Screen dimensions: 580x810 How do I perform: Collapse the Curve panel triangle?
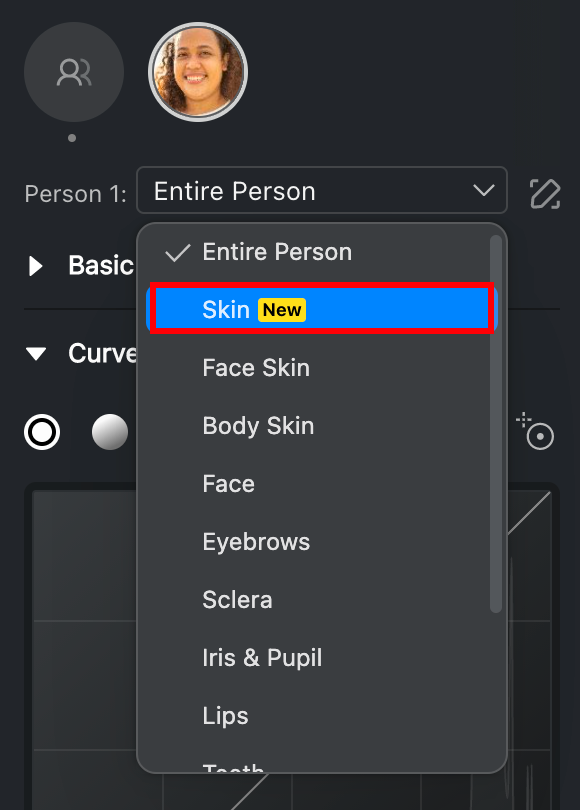click(36, 354)
